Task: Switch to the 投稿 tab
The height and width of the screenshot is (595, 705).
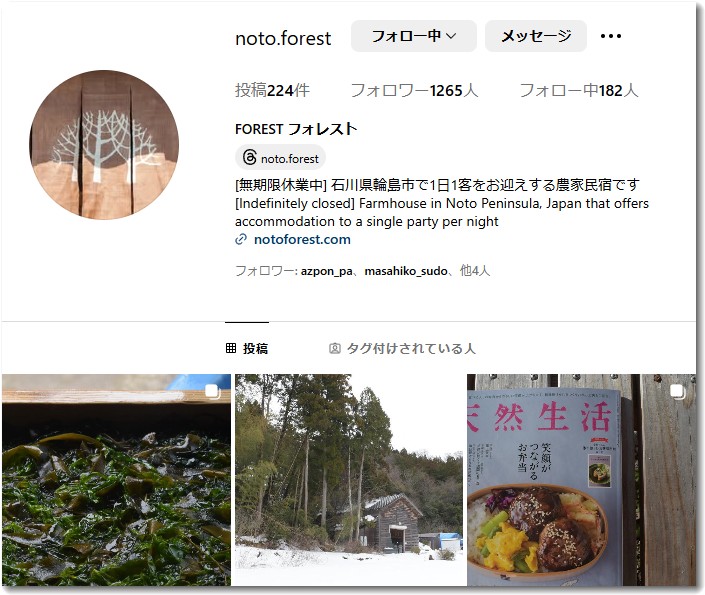Action: pos(247,348)
